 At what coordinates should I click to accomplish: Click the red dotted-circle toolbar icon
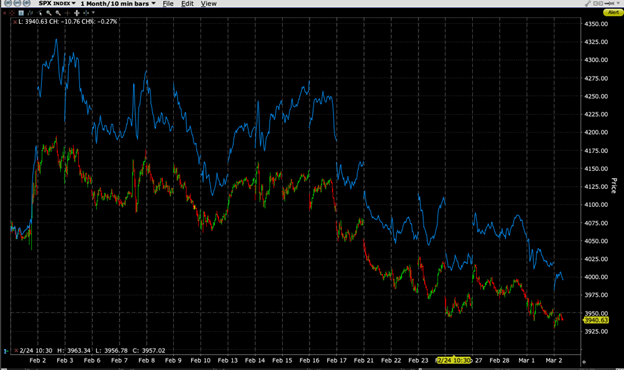(12, 13)
